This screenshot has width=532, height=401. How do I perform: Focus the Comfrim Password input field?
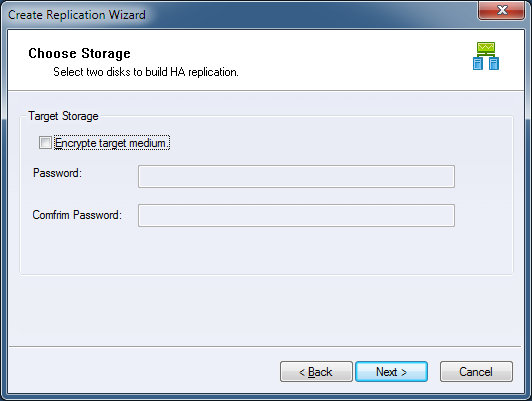coord(296,215)
